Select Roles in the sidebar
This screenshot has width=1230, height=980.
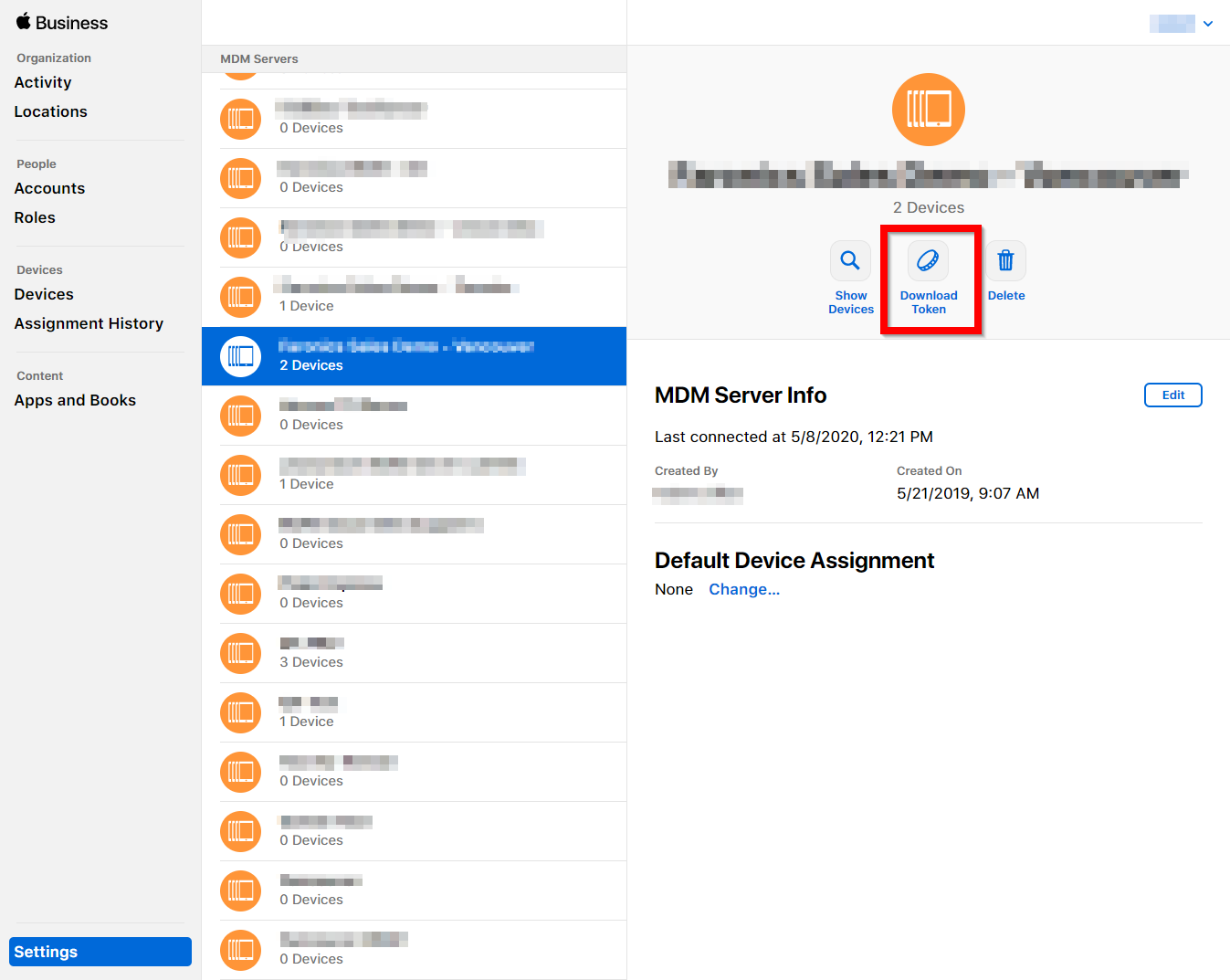[35, 217]
